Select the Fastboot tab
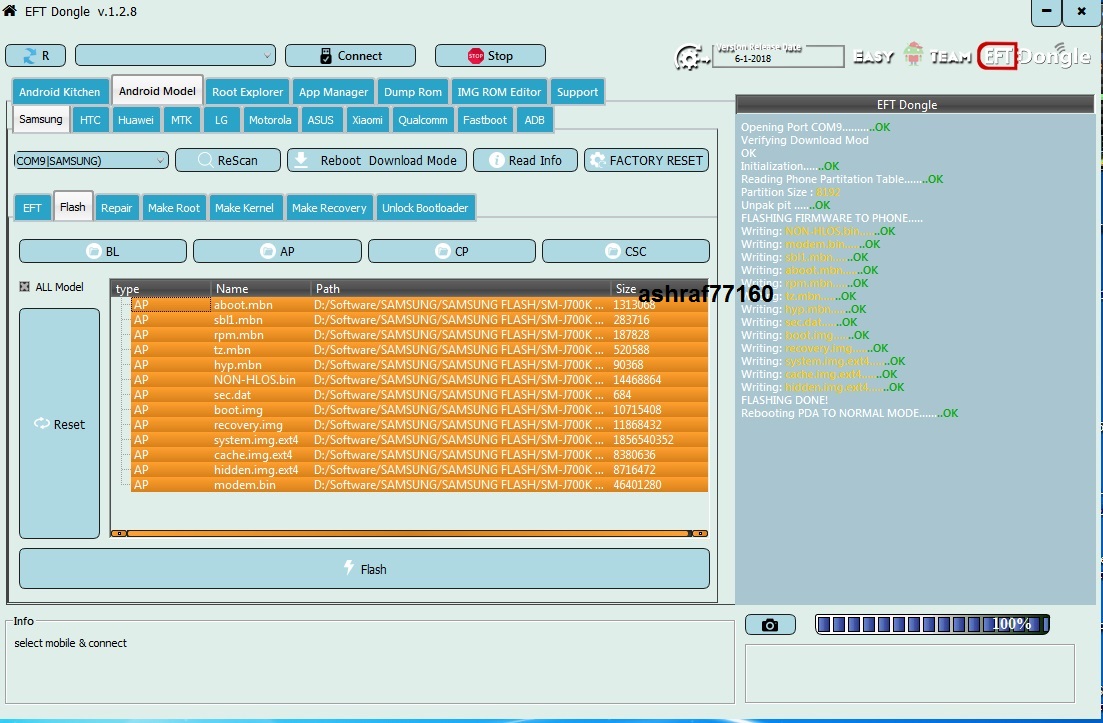The height and width of the screenshot is (723, 1103). pyautogui.click(x=485, y=120)
